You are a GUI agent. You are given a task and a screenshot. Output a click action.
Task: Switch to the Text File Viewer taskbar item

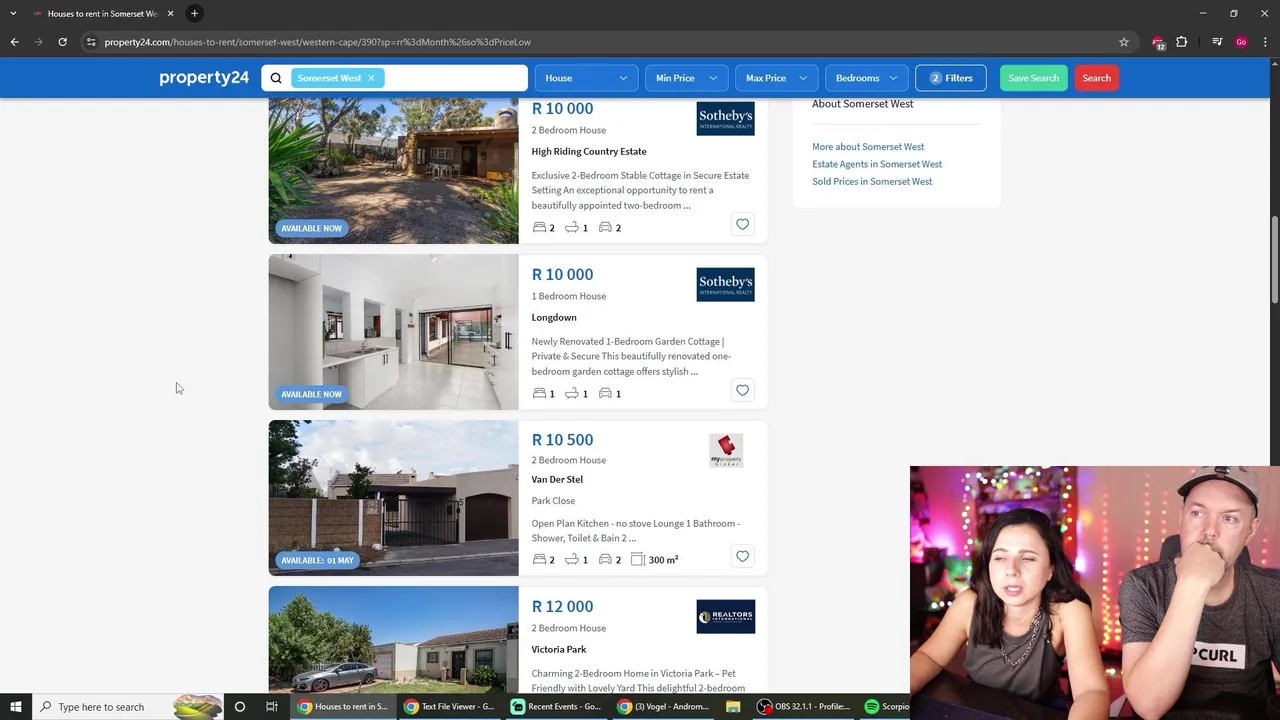pos(449,707)
